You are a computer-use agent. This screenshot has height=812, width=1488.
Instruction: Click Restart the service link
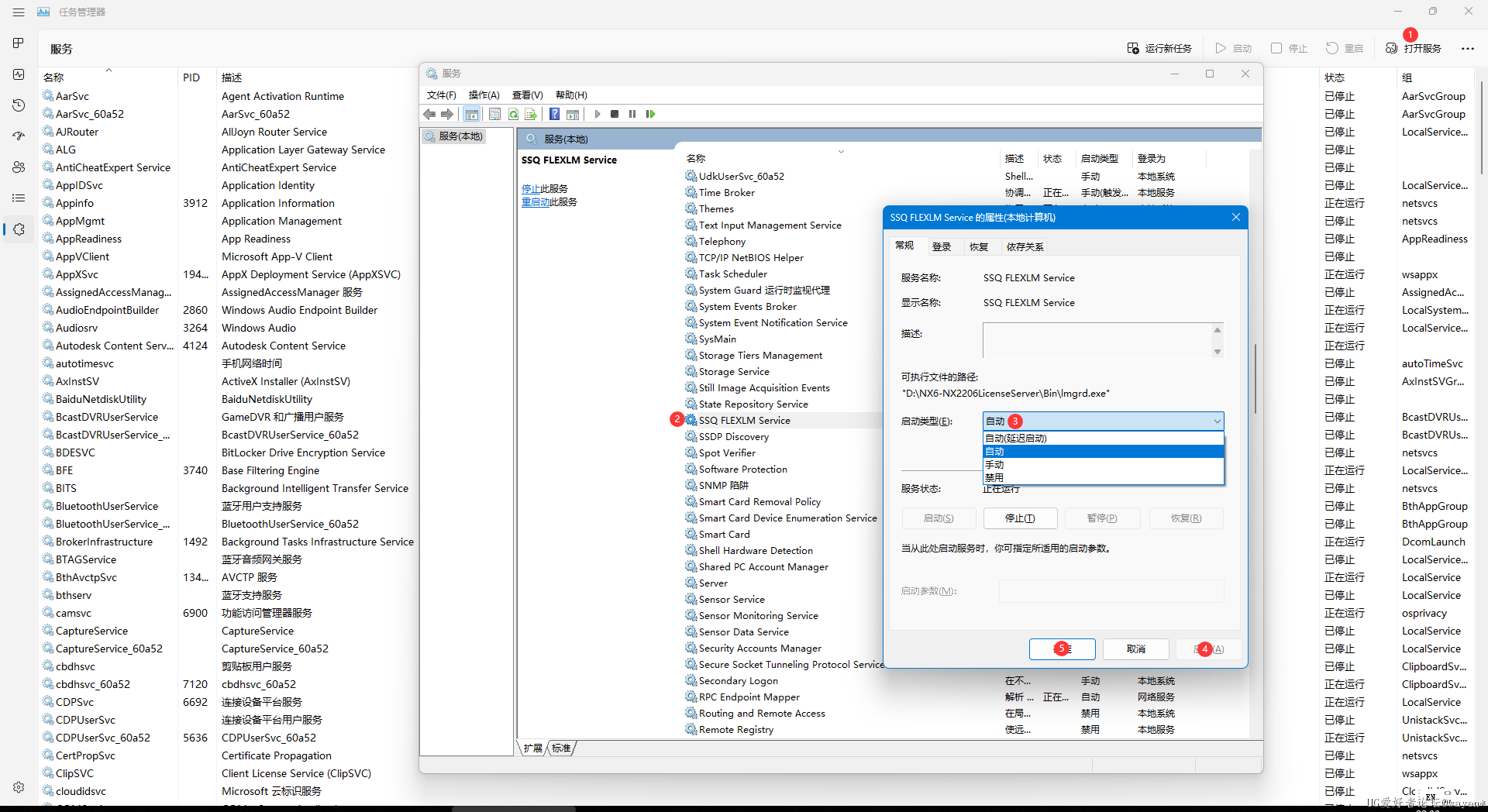(x=536, y=201)
